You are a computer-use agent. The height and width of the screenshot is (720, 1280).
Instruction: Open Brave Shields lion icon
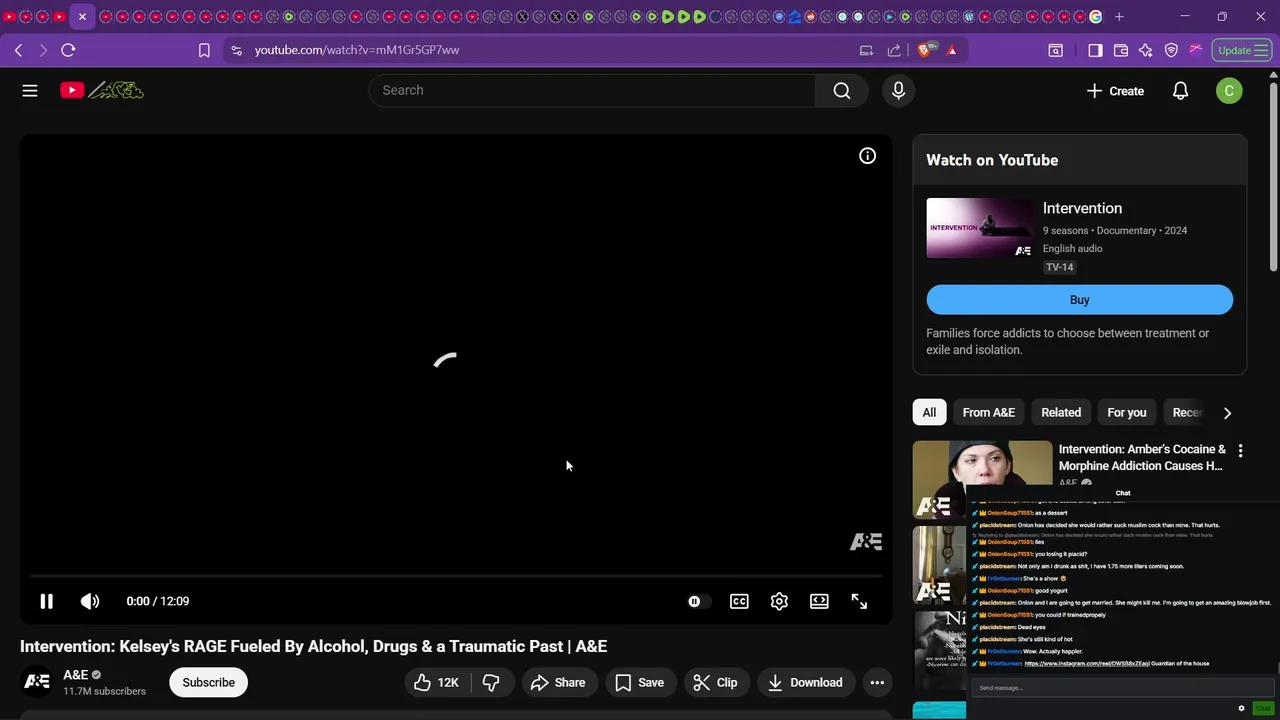coord(927,50)
